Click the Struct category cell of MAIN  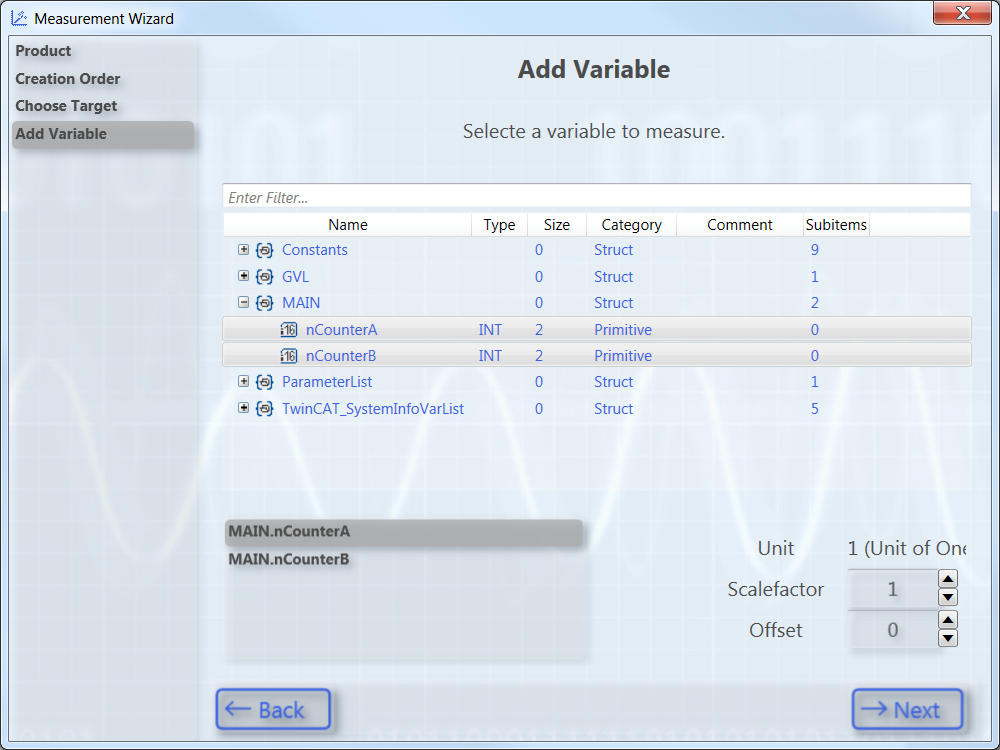(x=614, y=303)
